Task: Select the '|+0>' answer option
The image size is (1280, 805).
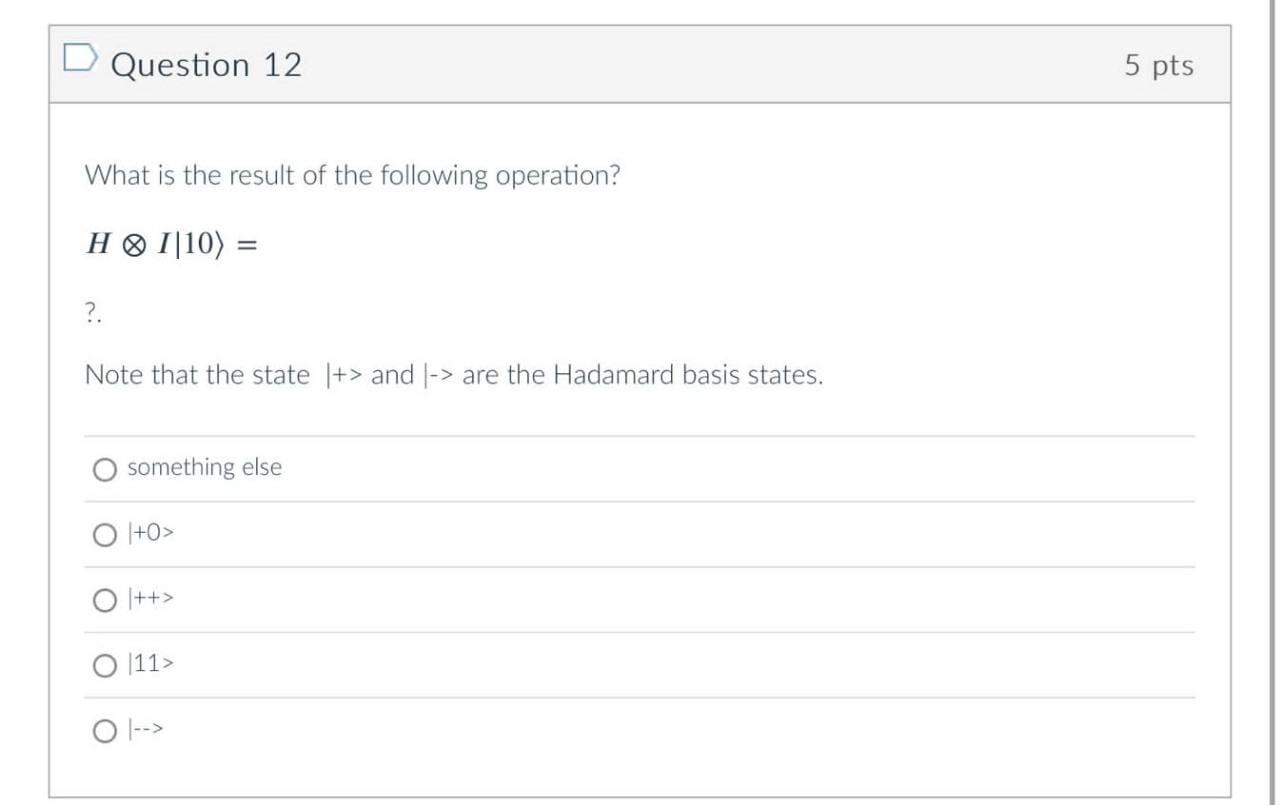Action: (104, 534)
